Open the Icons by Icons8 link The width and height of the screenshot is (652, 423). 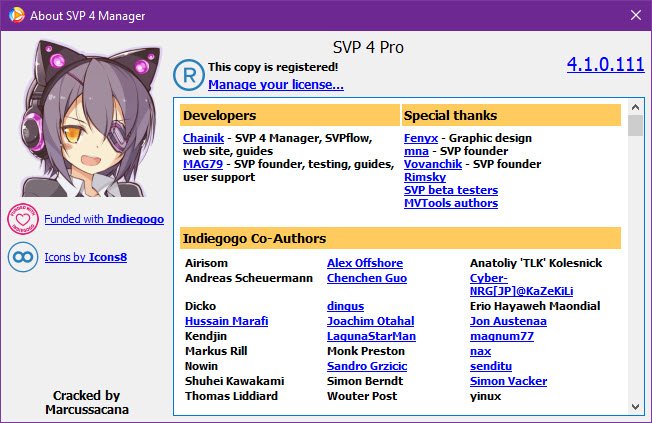86,257
